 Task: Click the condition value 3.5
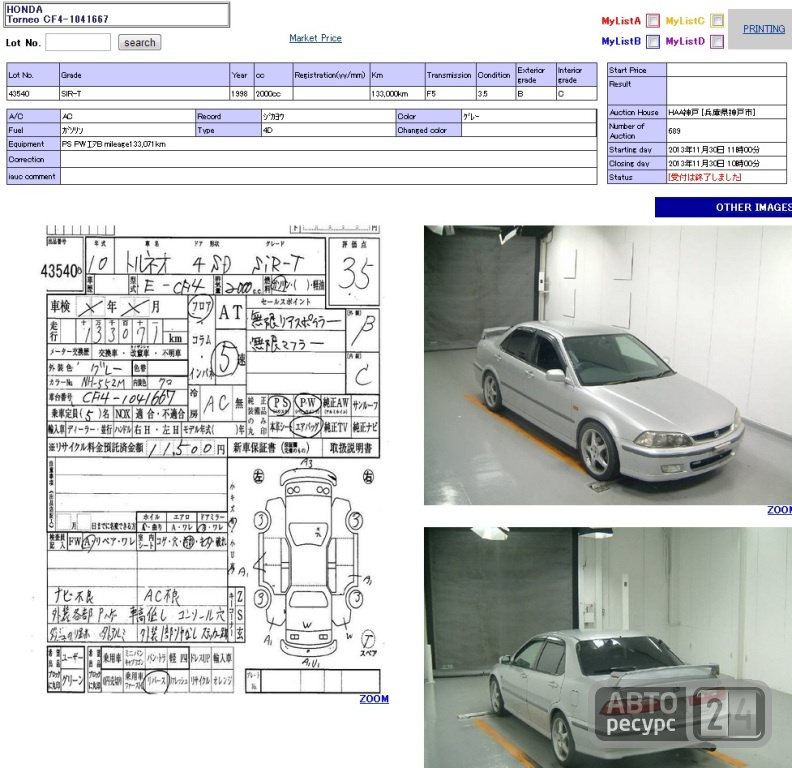(496, 93)
